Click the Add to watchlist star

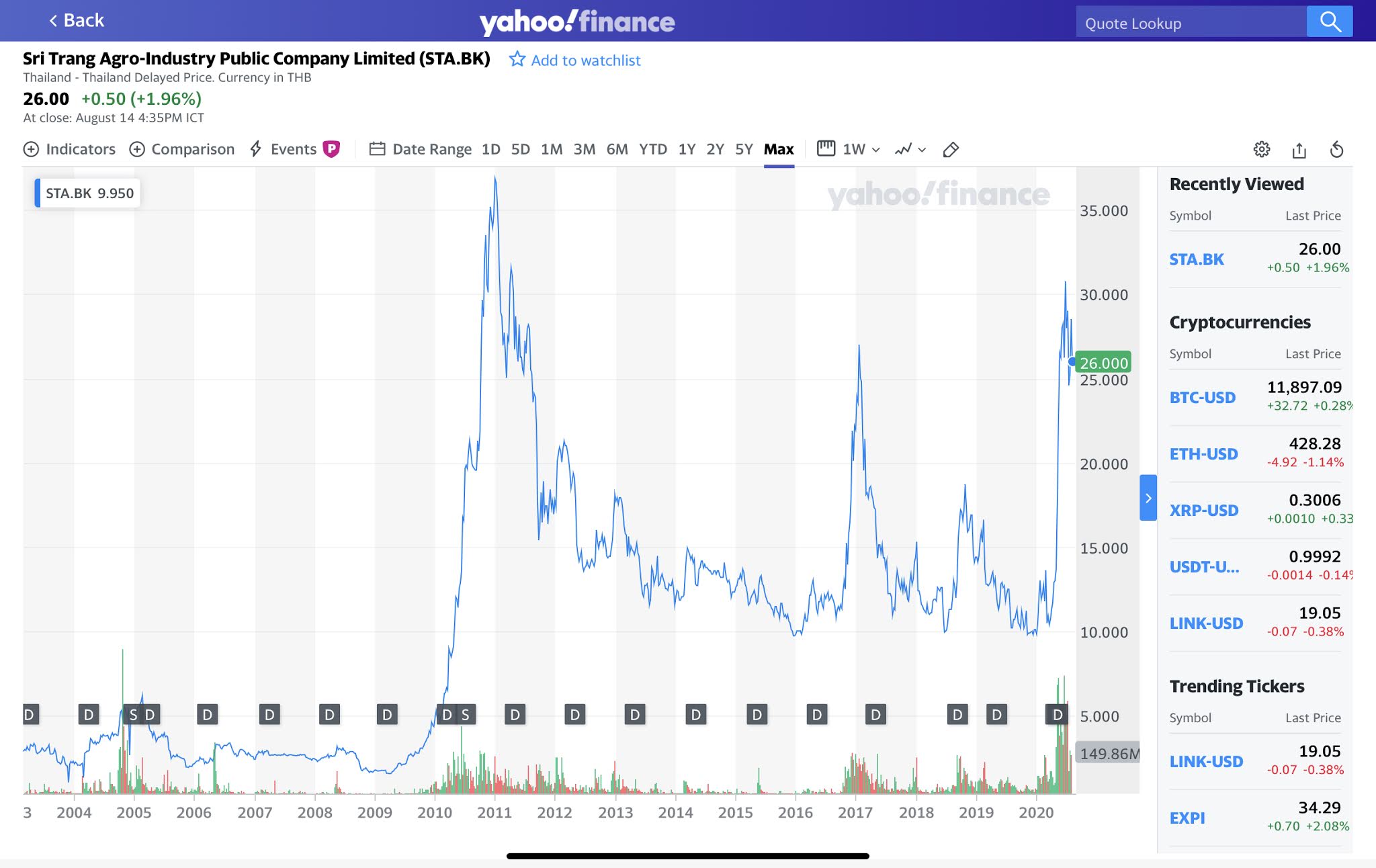517,60
